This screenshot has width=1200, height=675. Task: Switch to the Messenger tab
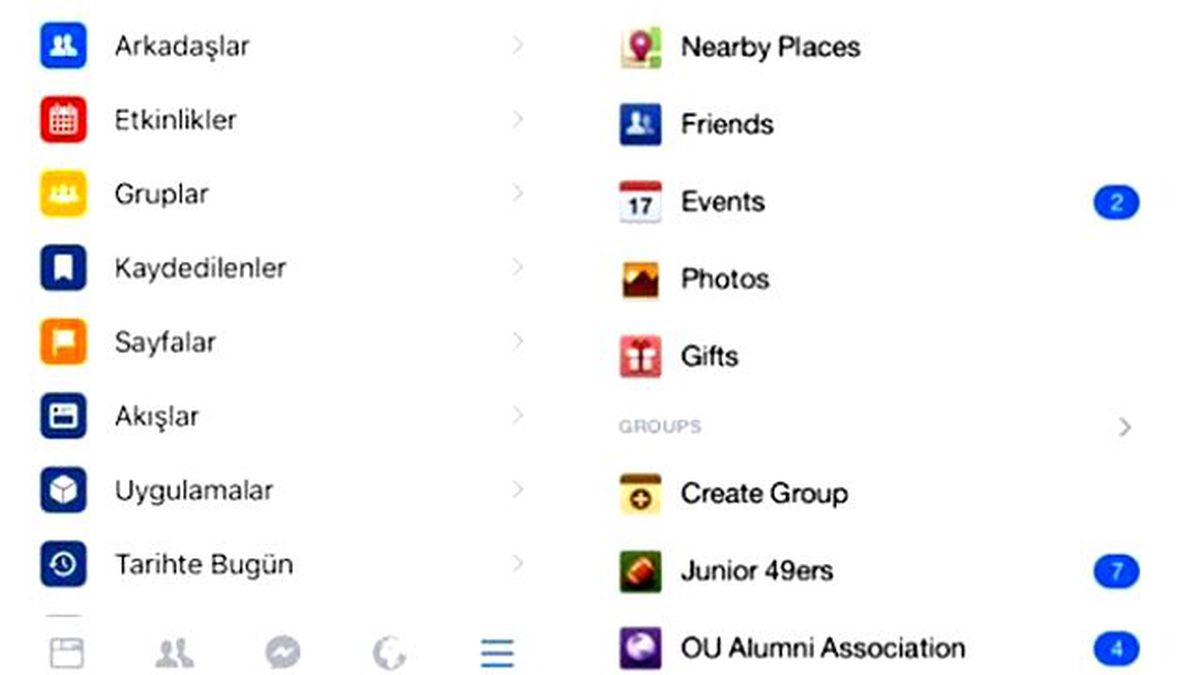point(283,653)
